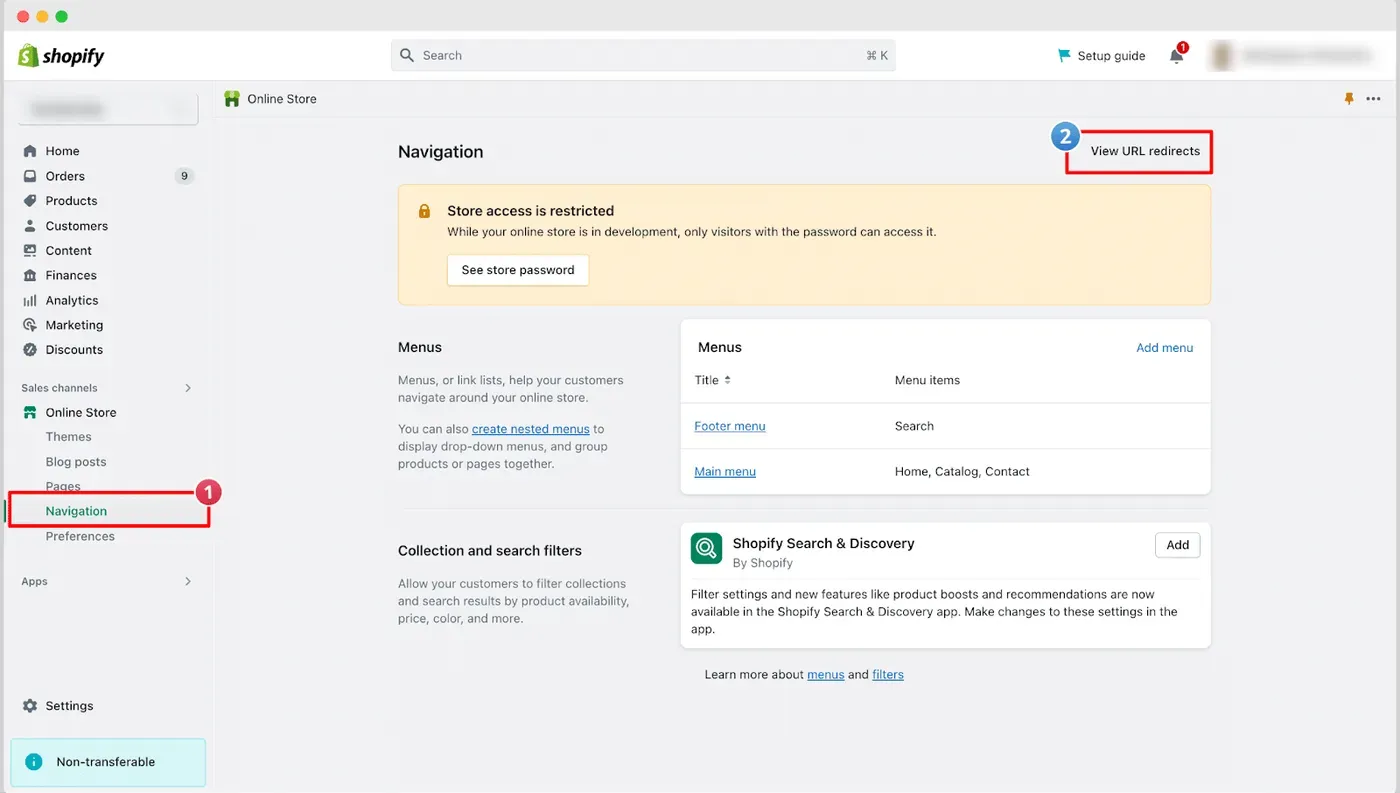Image resolution: width=1400 pixels, height=793 pixels.
Task: Click the Non-transferable info icon
Action: 34,762
